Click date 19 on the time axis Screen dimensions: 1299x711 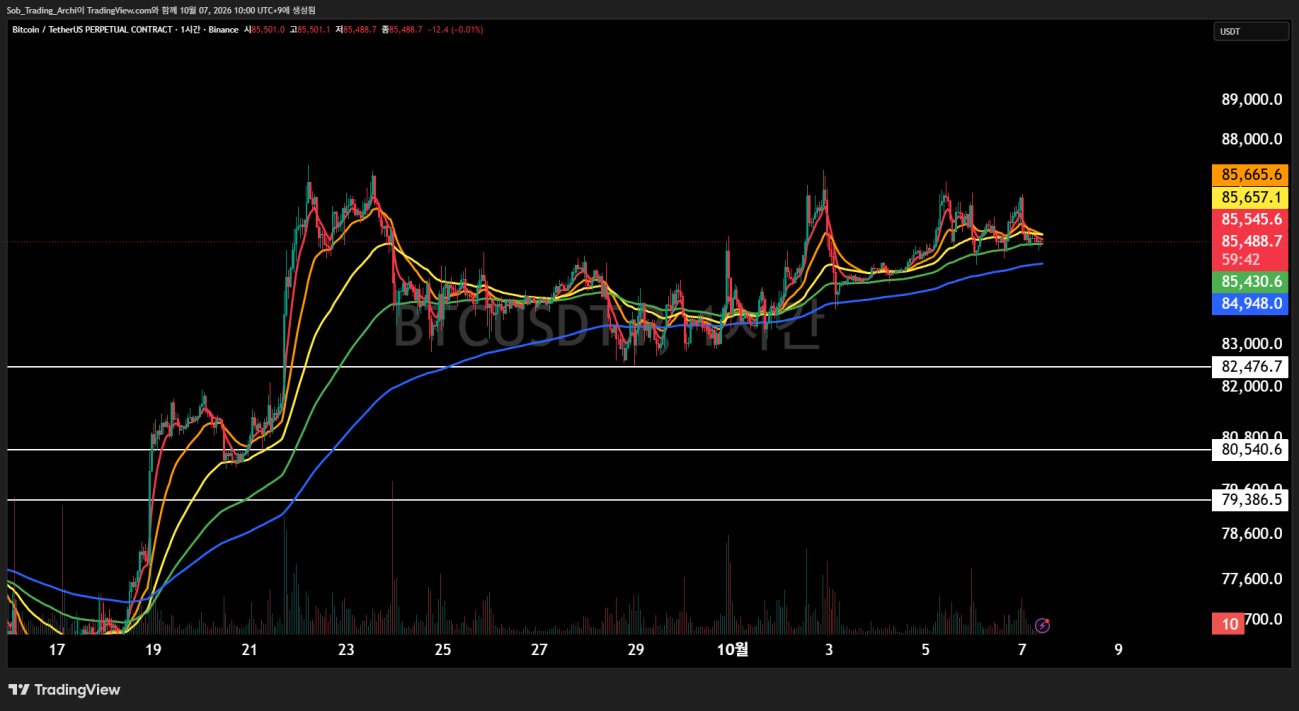153,649
